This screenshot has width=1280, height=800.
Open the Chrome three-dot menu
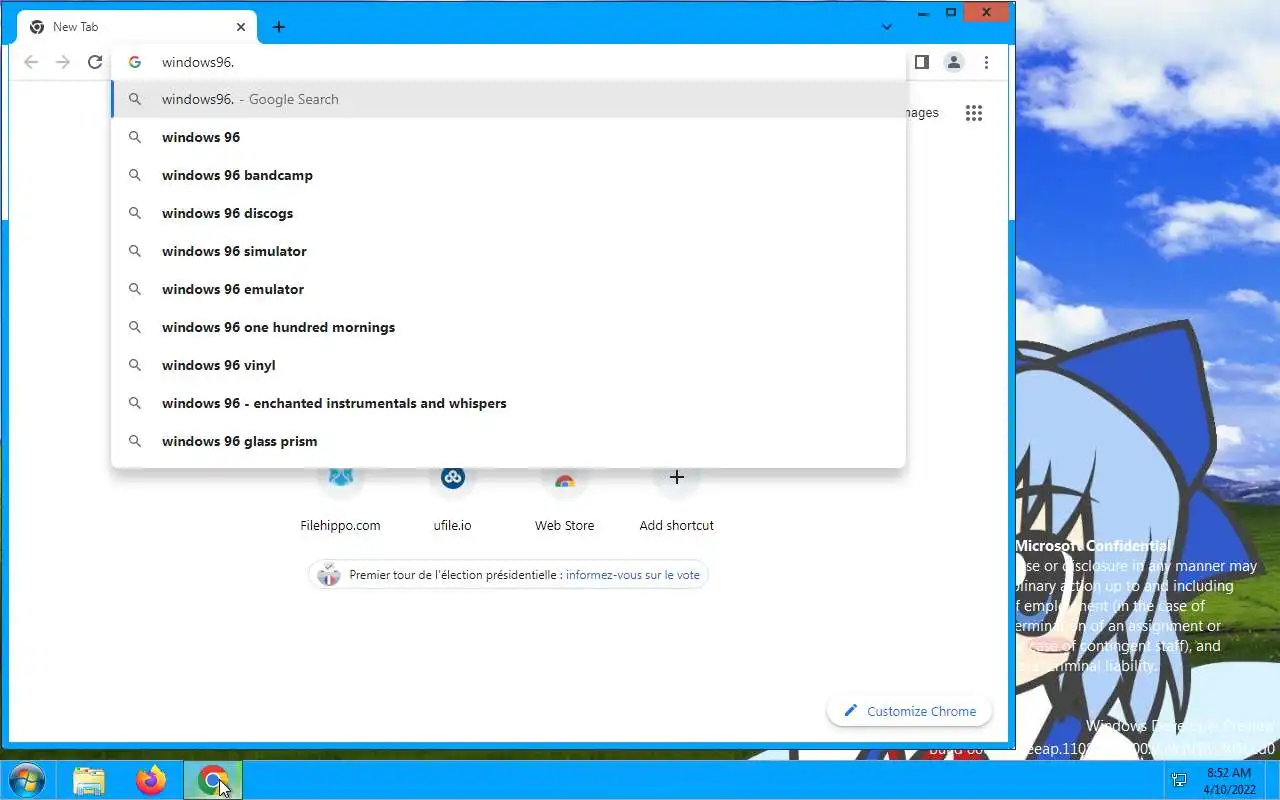click(x=986, y=62)
